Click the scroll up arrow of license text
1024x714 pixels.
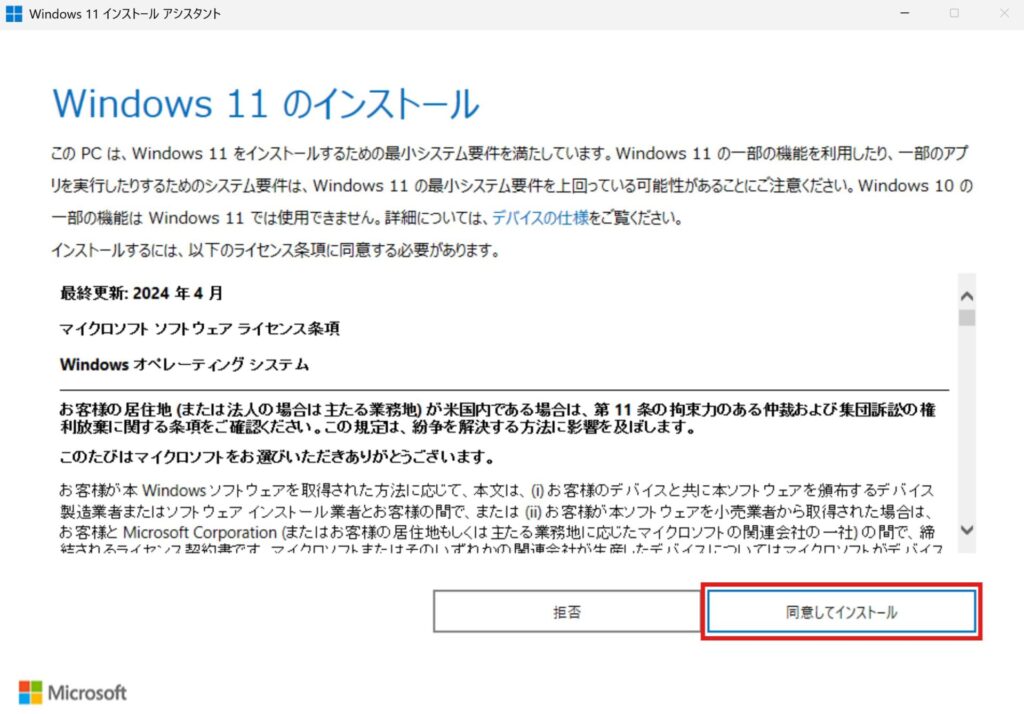[966, 296]
